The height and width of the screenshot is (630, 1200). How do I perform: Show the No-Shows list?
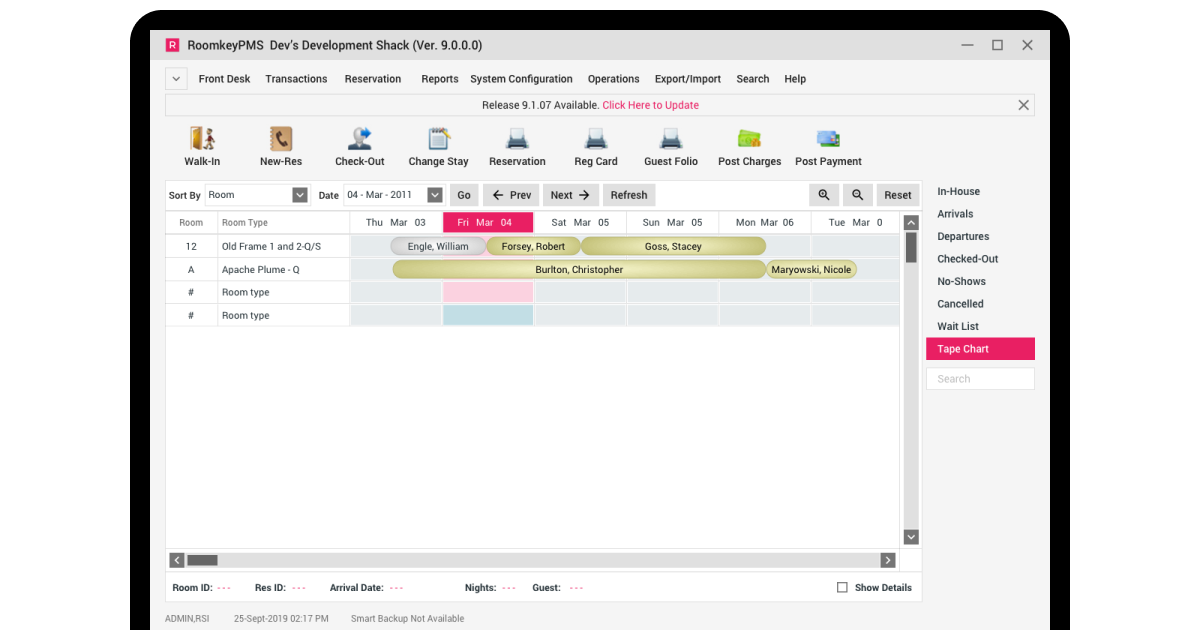pos(961,281)
